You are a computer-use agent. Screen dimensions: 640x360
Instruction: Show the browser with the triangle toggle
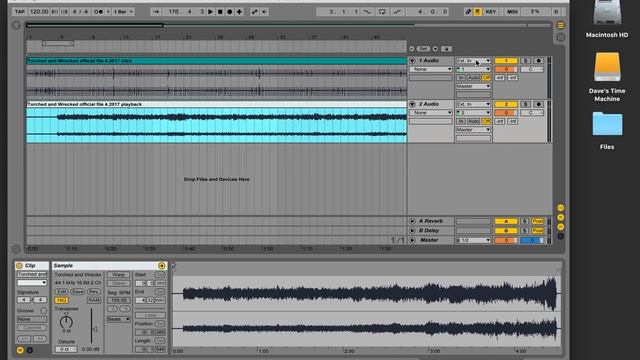pos(16,26)
